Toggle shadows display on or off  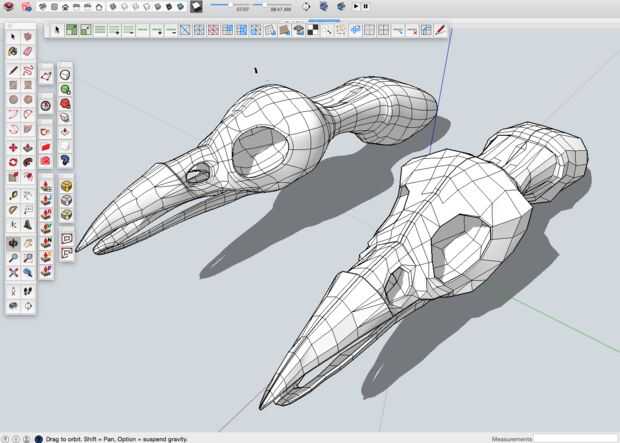point(198,6)
